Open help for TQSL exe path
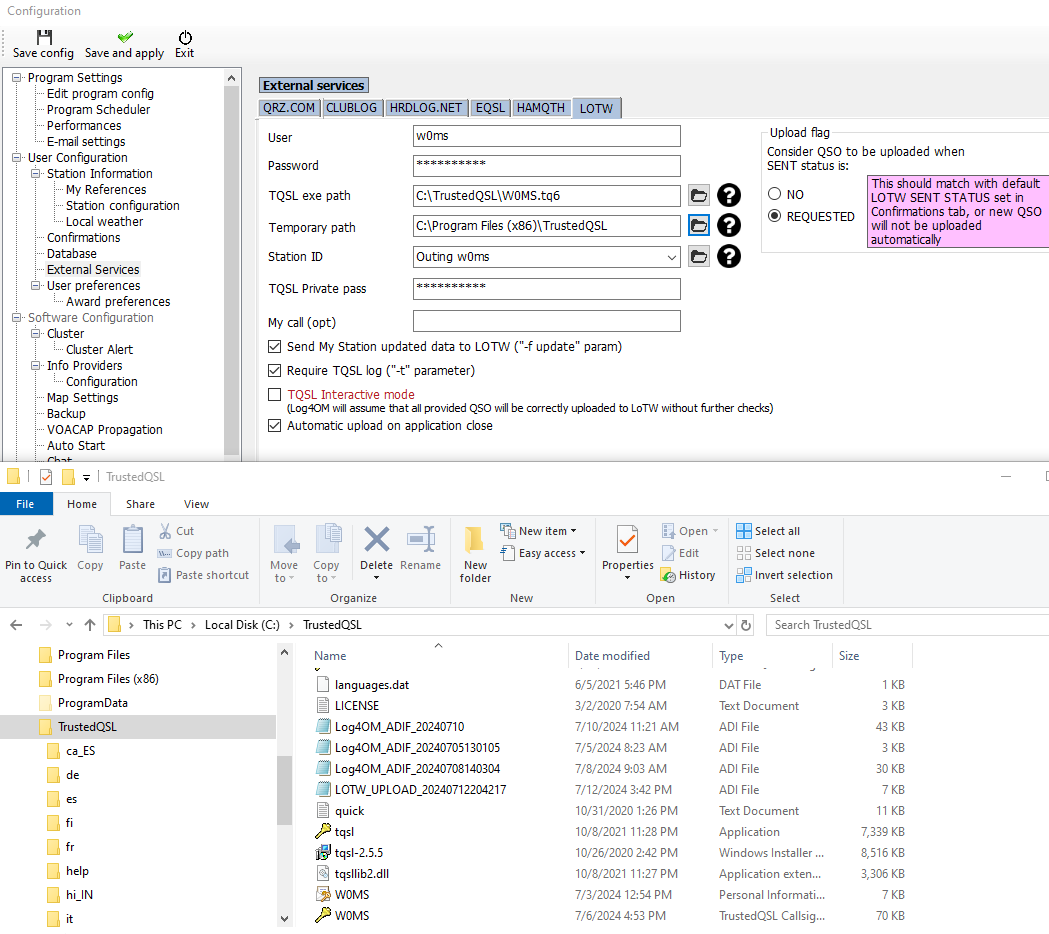 click(729, 195)
